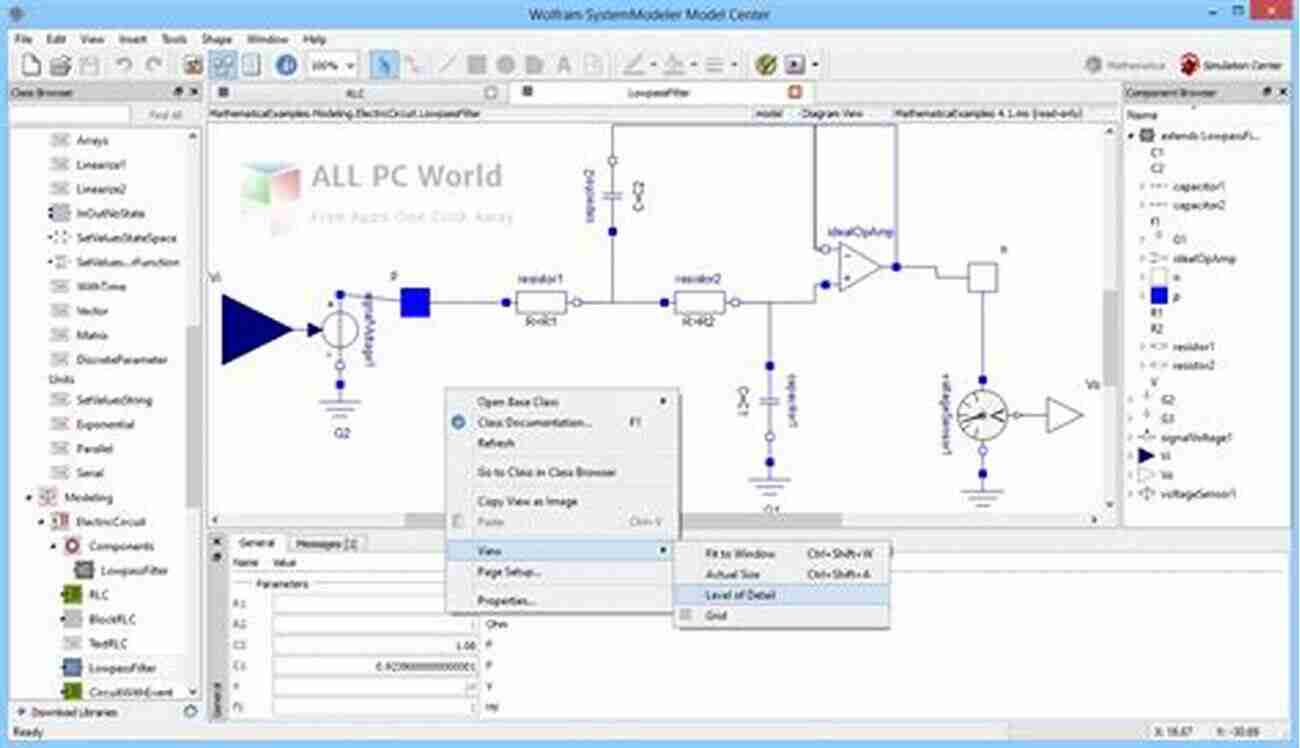Click the Save toolbar icon

click(90, 66)
